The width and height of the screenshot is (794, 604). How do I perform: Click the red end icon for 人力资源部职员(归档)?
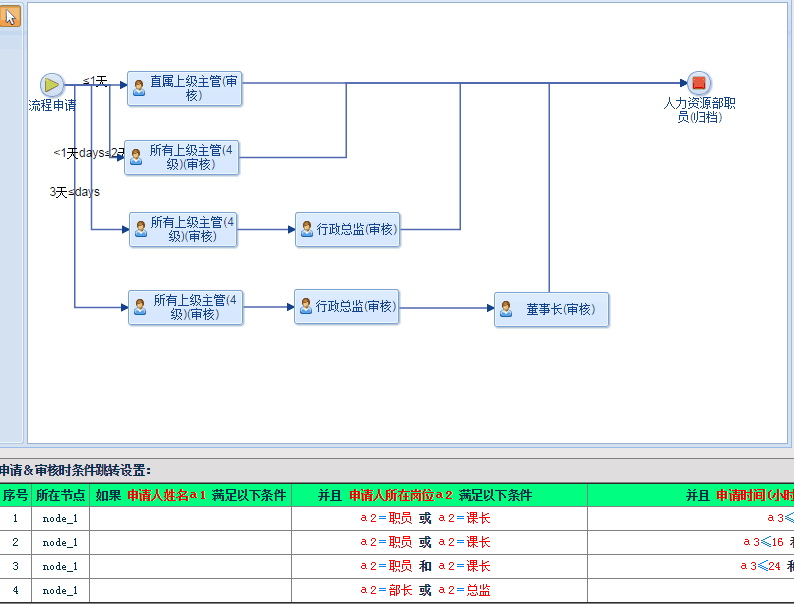pos(699,83)
